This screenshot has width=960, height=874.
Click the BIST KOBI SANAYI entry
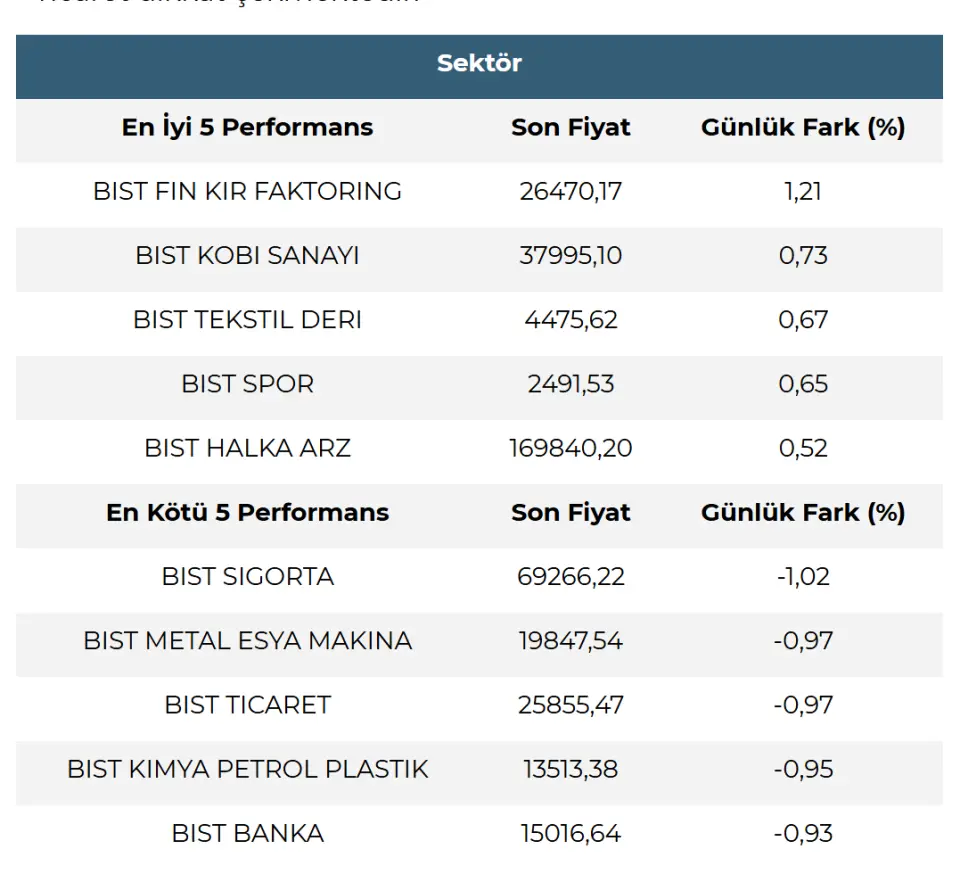[247, 256]
